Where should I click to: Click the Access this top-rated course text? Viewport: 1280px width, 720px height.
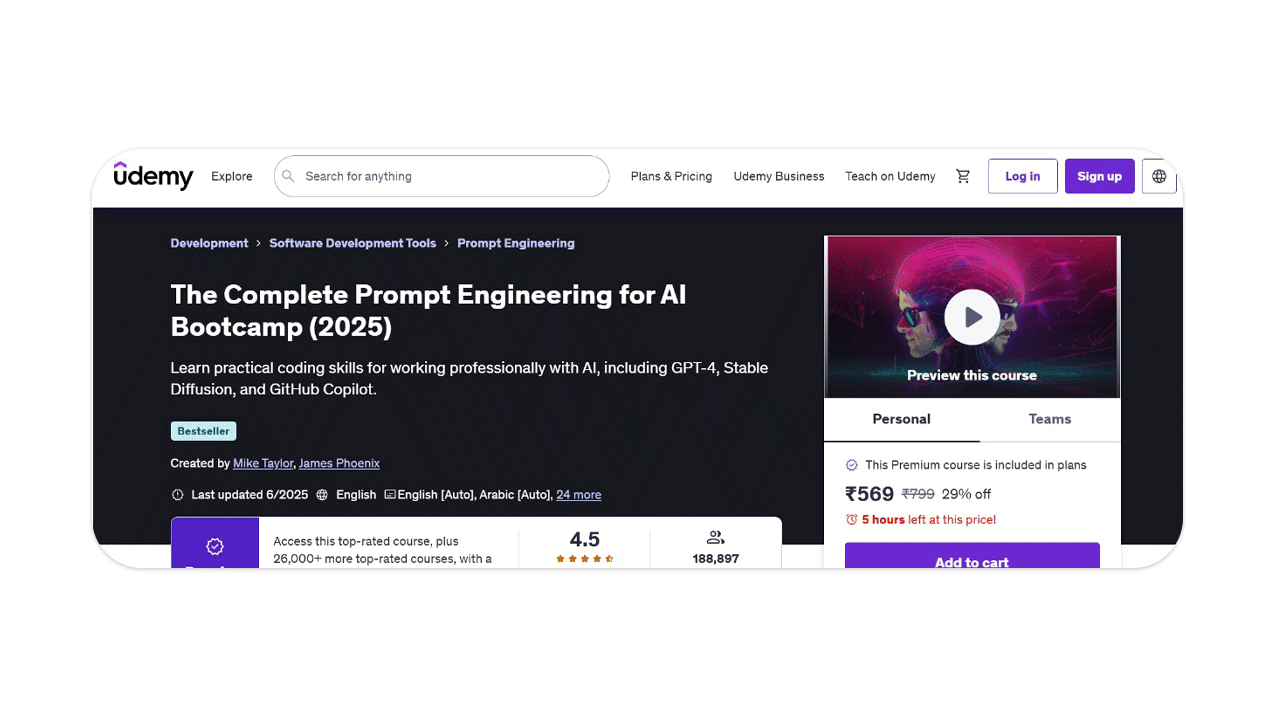pos(383,550)
